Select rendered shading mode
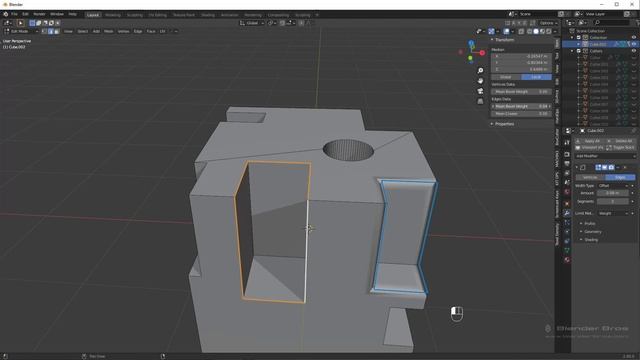 tap(549, 31)
